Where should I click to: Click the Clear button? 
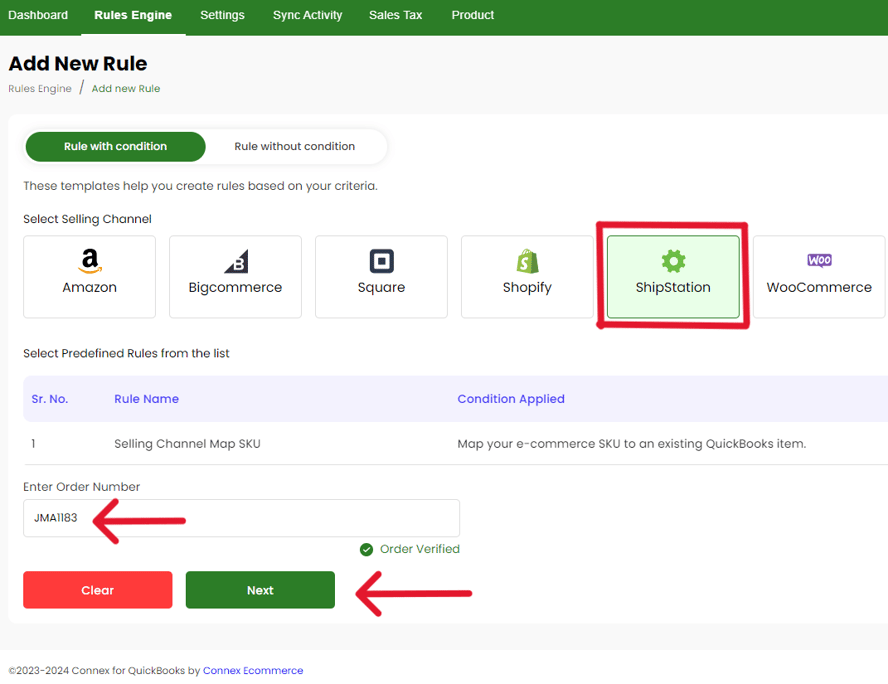click(x=97, y=590)
